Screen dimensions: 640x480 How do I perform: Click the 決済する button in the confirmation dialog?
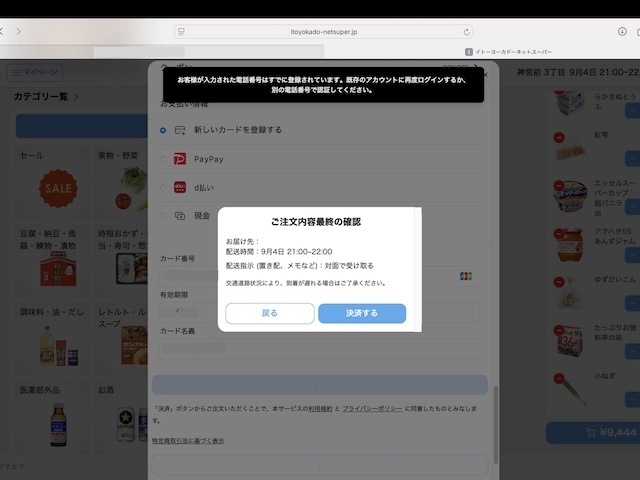point(362,313)
